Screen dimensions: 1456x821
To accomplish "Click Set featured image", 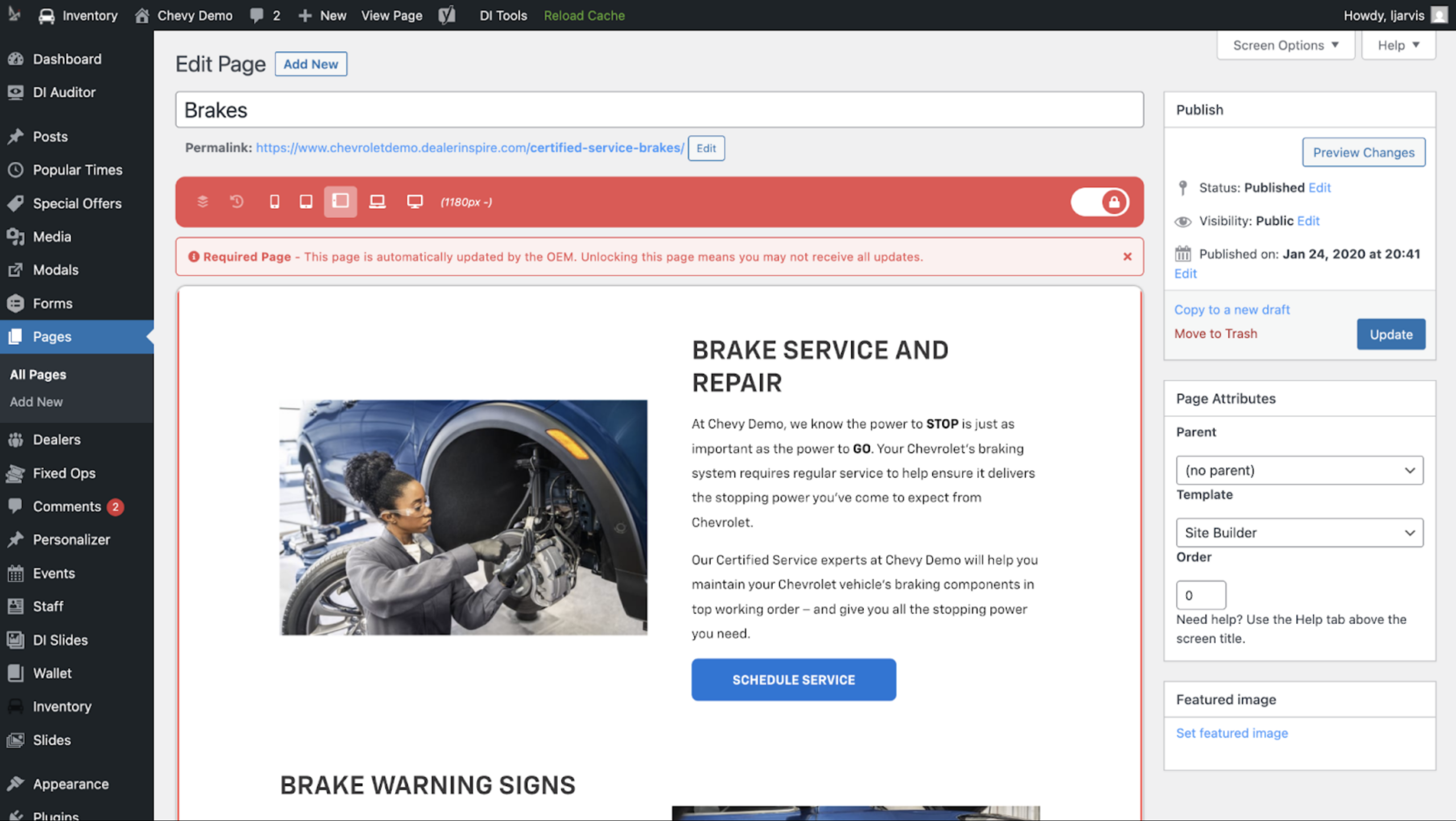I will click(1232, 733).
